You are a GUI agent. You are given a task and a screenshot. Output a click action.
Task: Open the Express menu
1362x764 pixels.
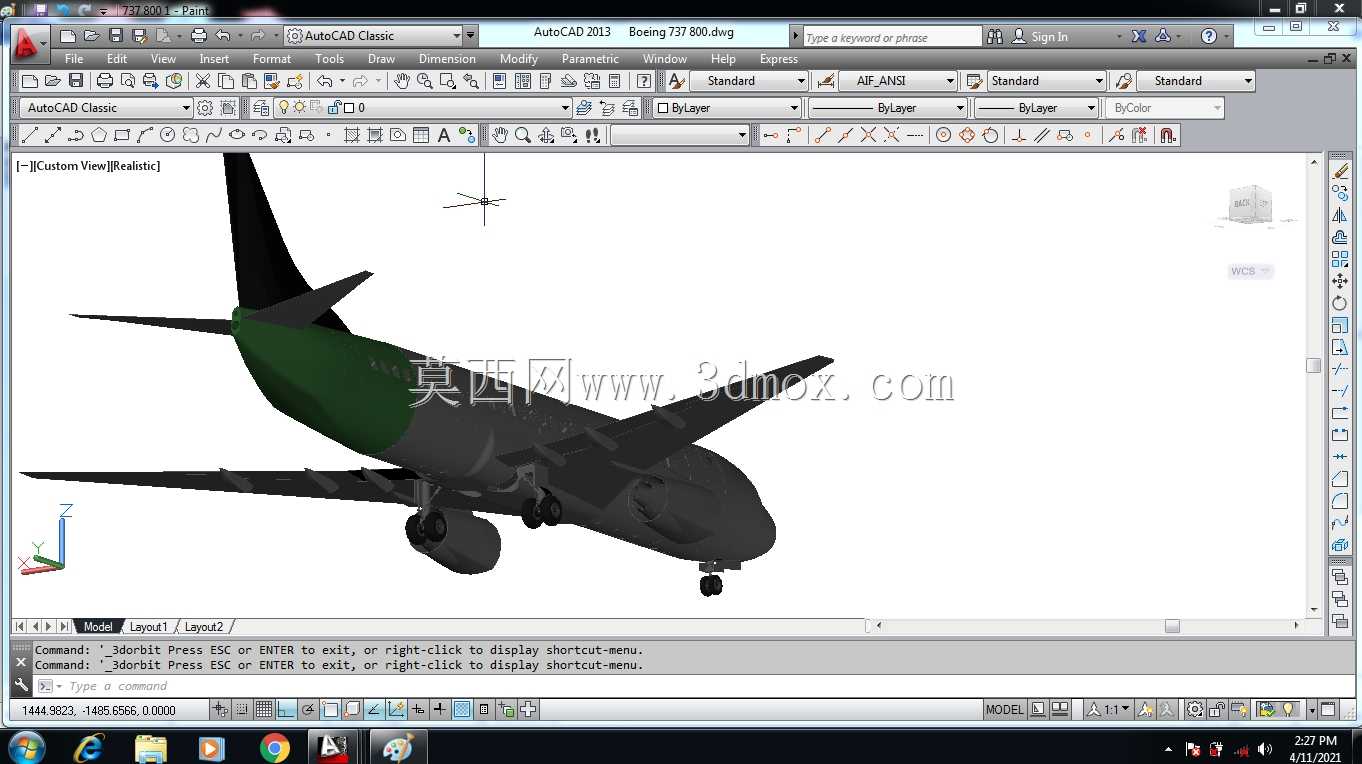[x=779, y=59]
